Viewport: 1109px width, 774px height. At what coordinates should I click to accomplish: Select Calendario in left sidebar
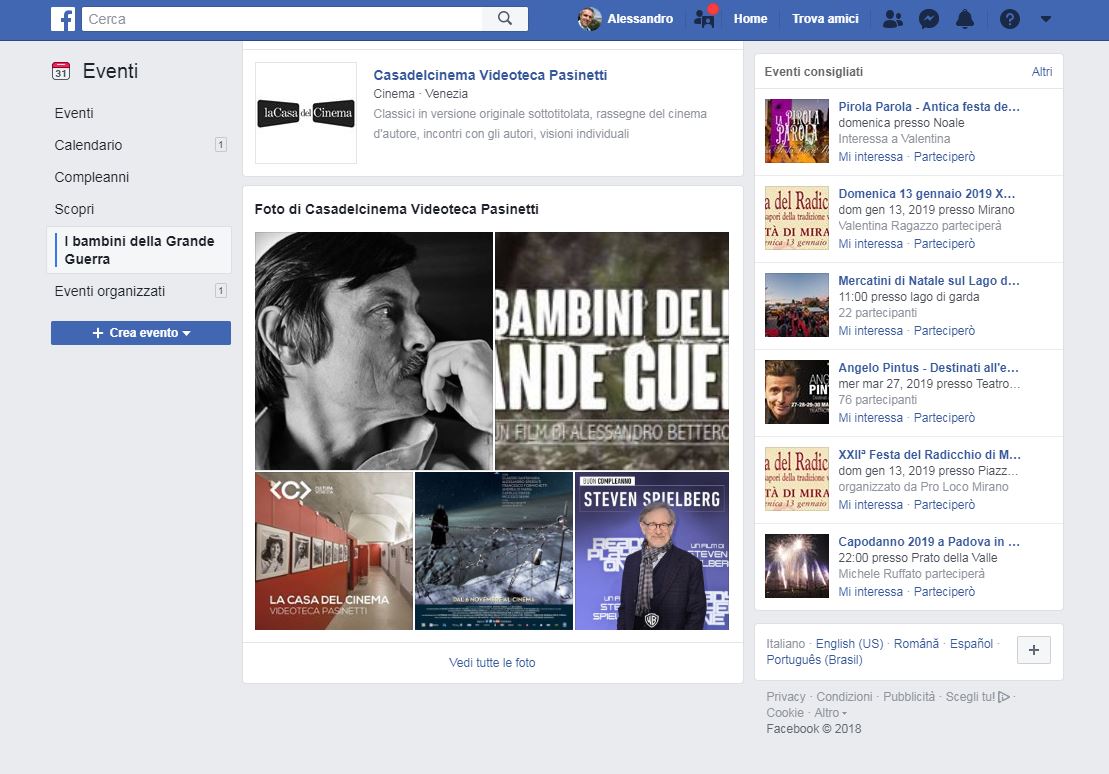[88, 145]
